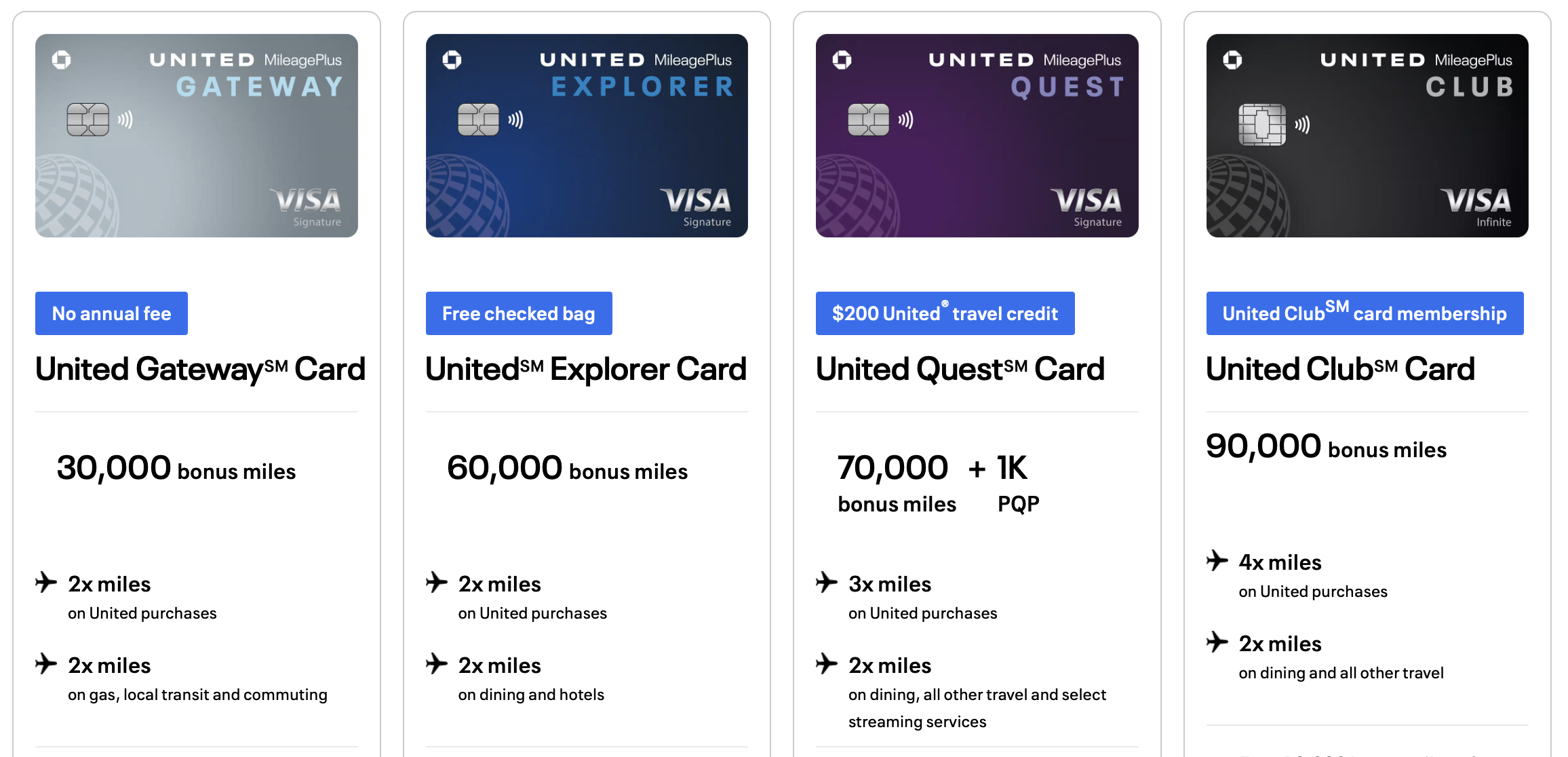Select the $200 United travel credit badge

945,313
